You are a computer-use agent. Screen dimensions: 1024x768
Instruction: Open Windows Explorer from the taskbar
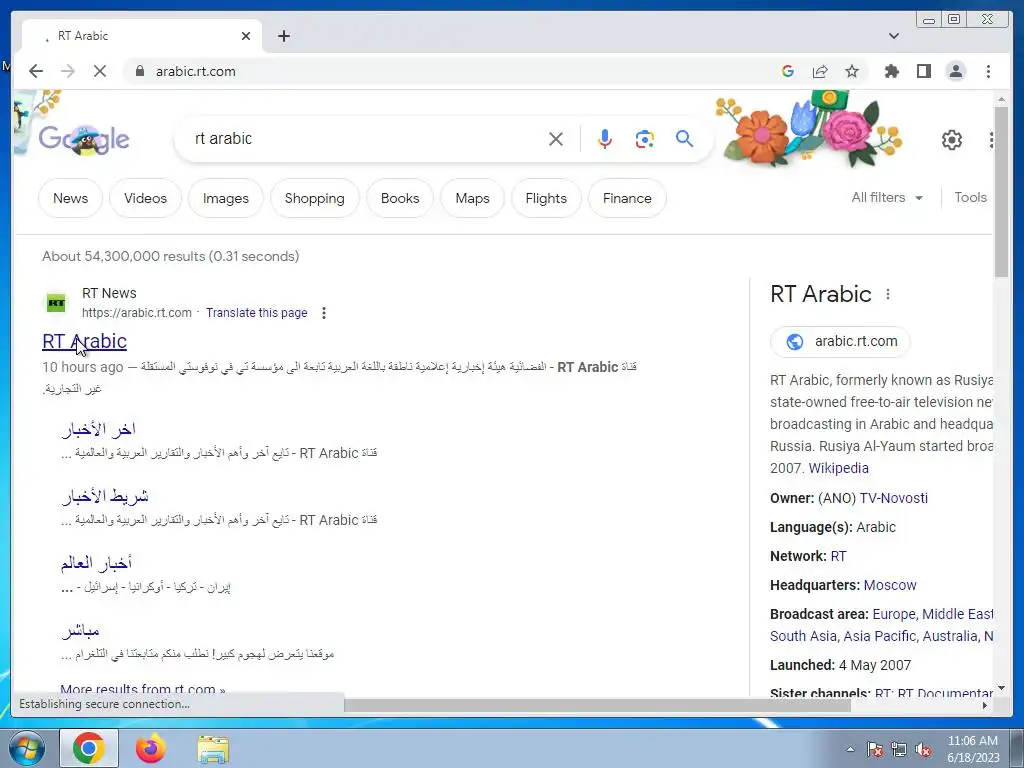click(x=213, y=749)
